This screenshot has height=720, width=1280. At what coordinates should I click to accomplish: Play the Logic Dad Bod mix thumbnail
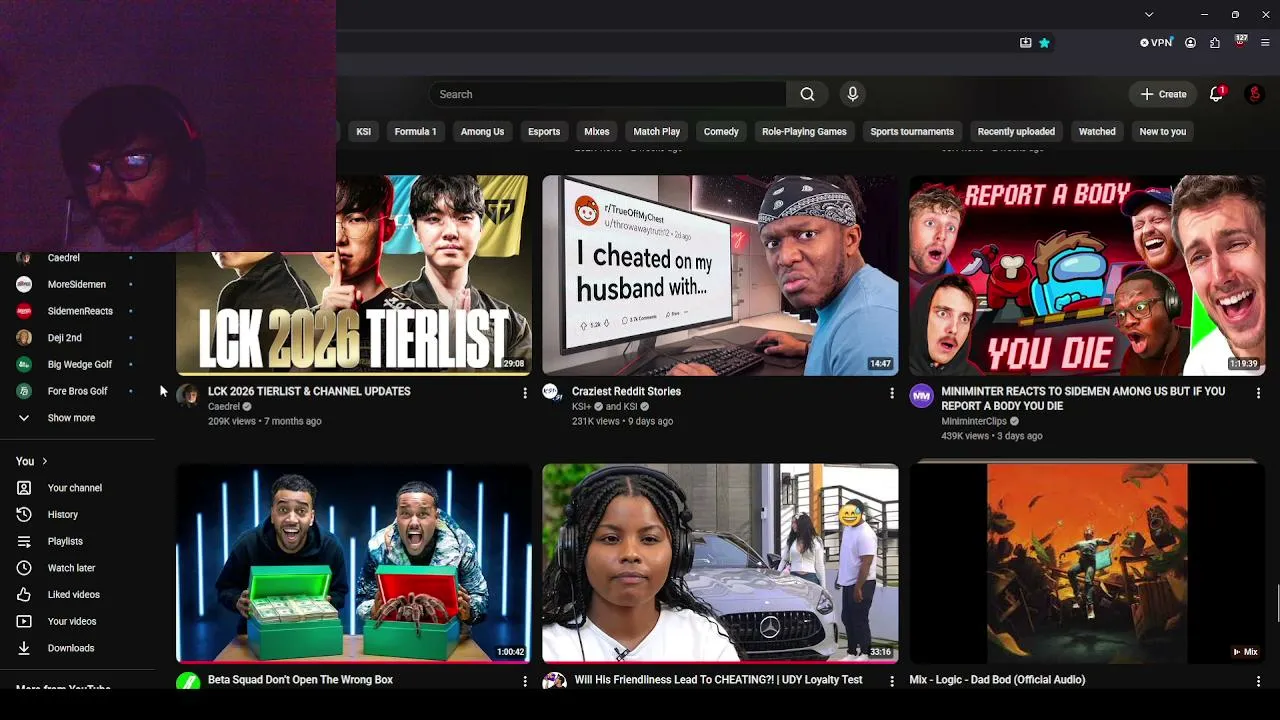[x=1087, y=563]
